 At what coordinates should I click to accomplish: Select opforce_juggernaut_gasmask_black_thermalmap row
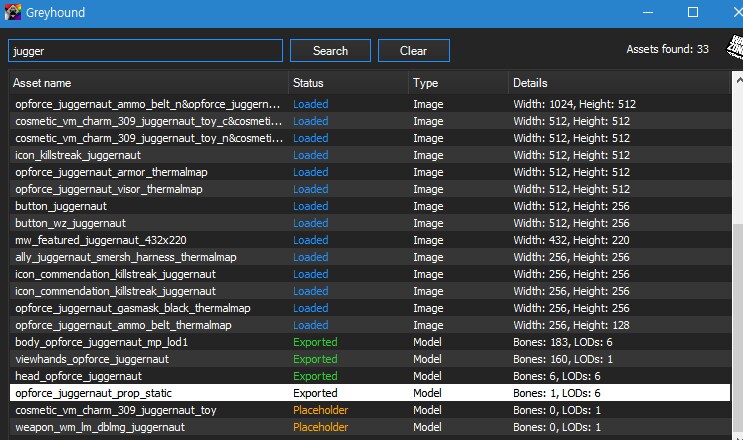pos(370,308)
